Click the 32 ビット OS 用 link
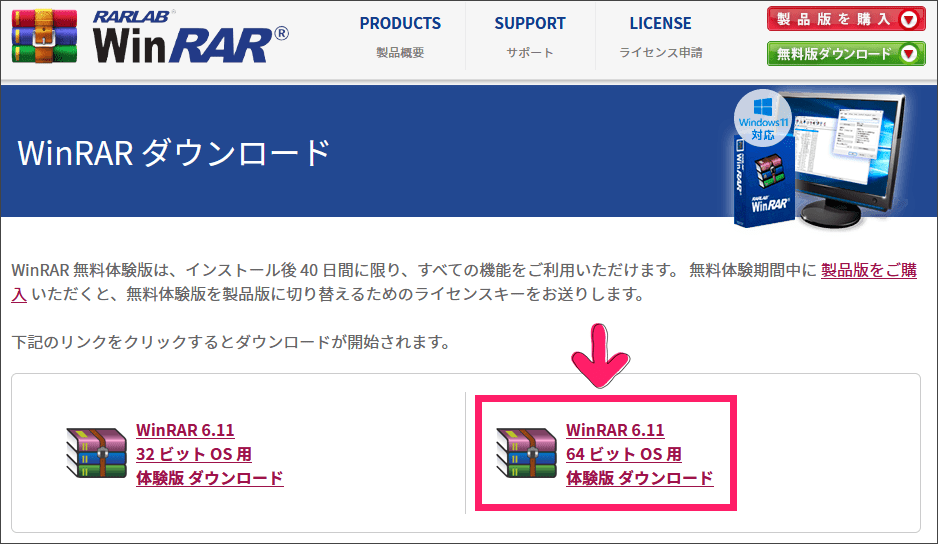This screenshot has height=544, width=938. pyautogui.click(x=194, y=454)
